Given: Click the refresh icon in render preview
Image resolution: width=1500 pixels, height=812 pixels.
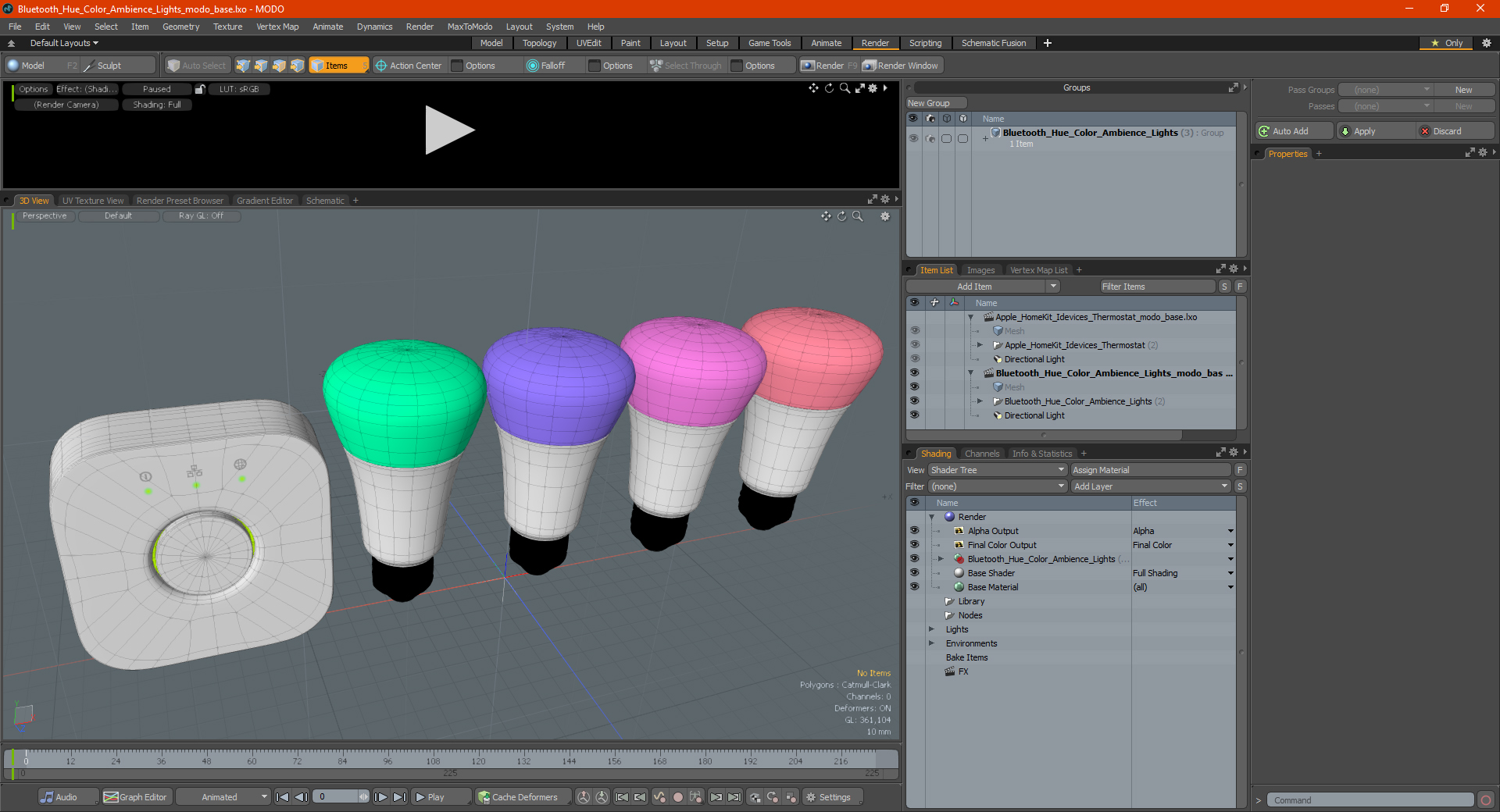Looking at the screenshot, I should [829, 88].
